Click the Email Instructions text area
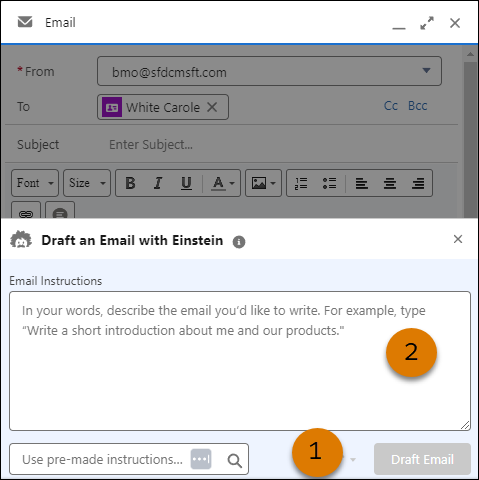The image size is (479, 480). (240, 361)
